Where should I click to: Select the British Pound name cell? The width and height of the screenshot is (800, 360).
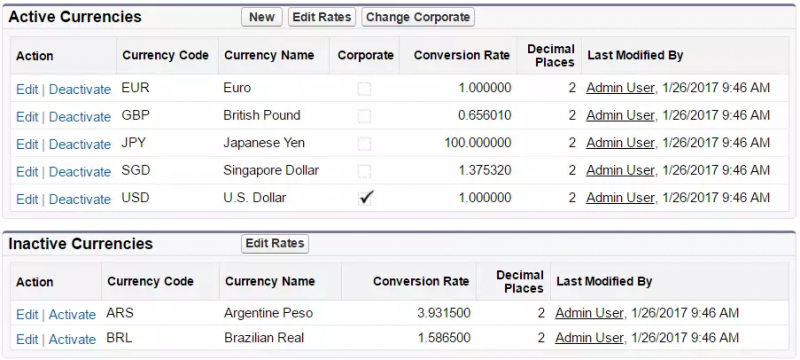(262, 116)
